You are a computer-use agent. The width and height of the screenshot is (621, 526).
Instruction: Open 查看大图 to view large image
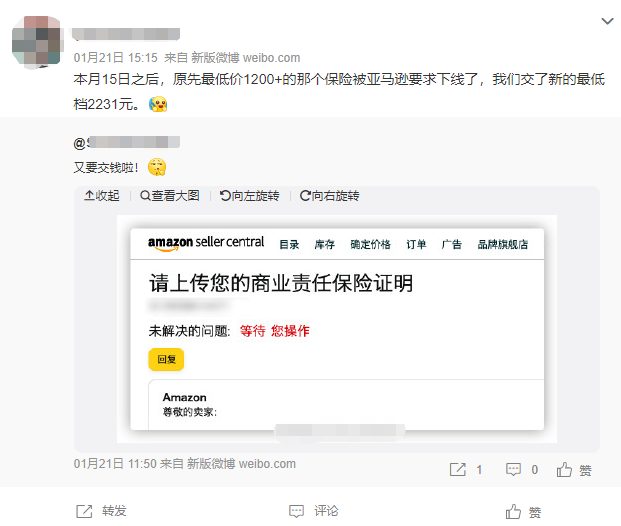click(x=170, y=196)
